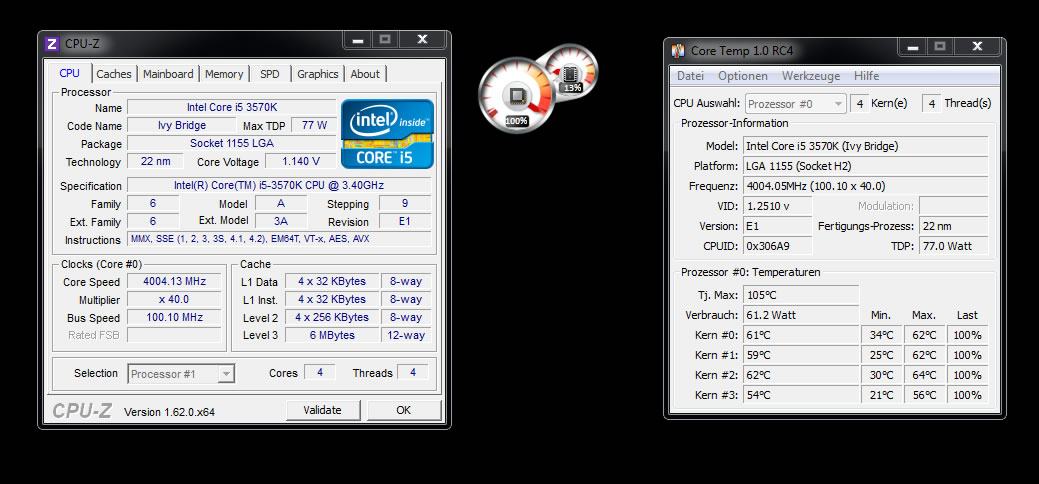Click the CPU-Z purple Z title icon
Image resolution: width=1039 pixels, height=484 pixels.
52,44
